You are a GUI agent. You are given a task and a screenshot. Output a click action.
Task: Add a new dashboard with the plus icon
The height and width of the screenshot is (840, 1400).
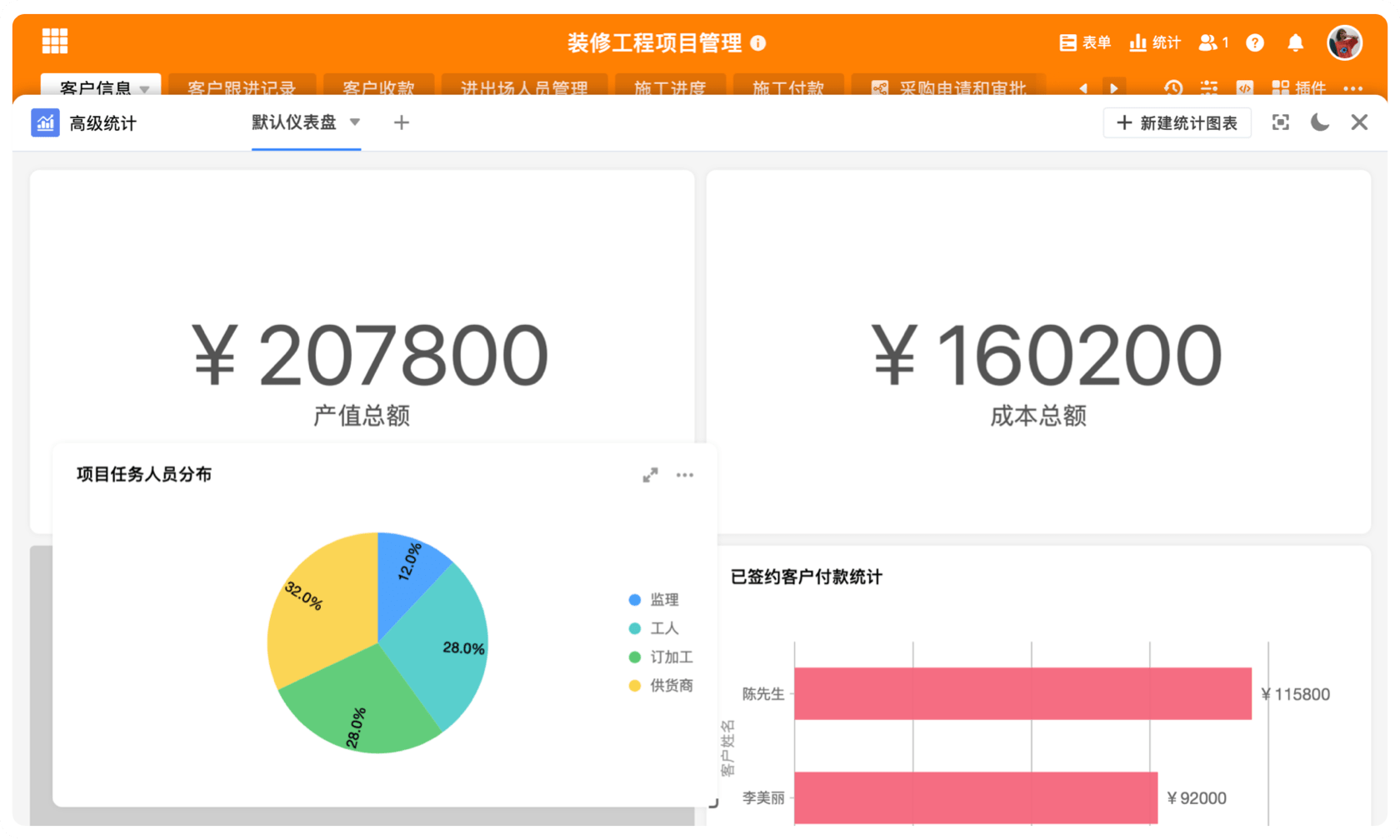point(401,123)
